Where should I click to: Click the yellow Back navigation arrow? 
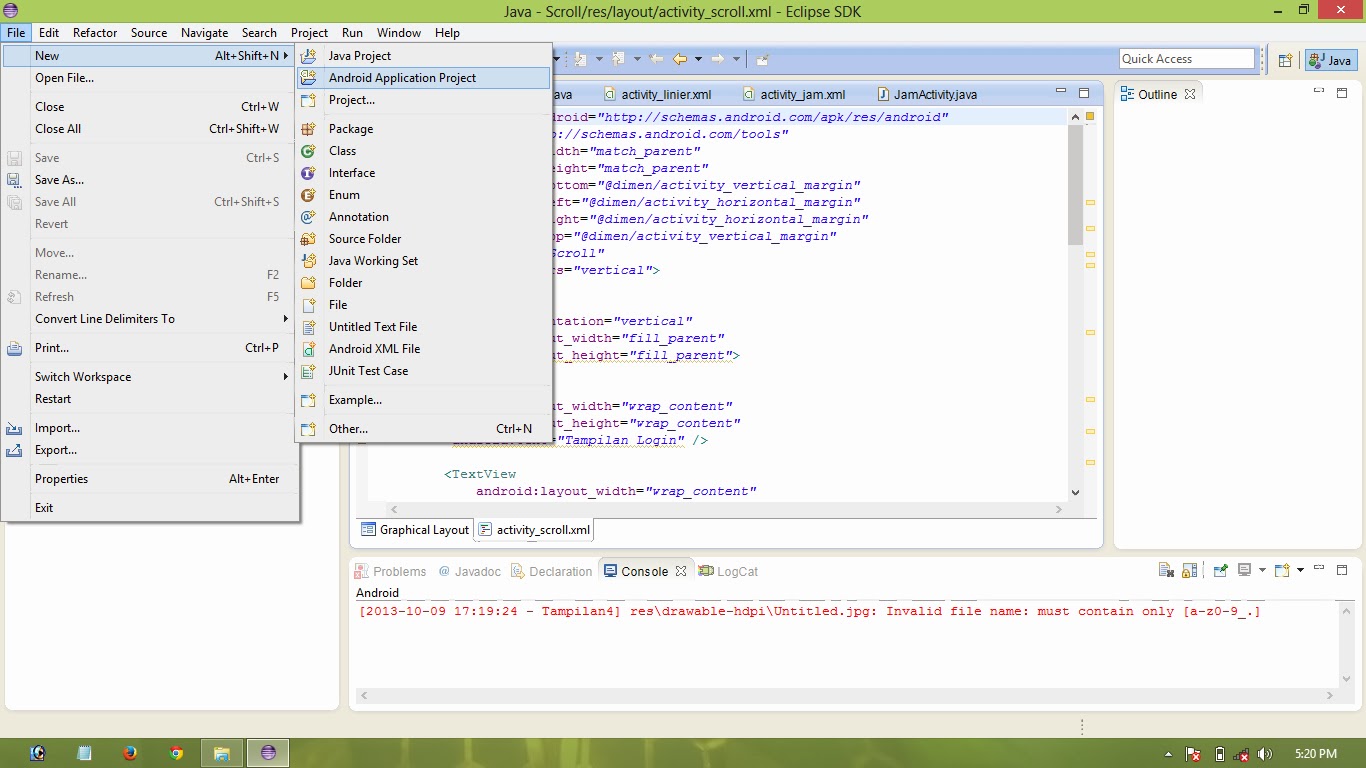tap(680, 59)
